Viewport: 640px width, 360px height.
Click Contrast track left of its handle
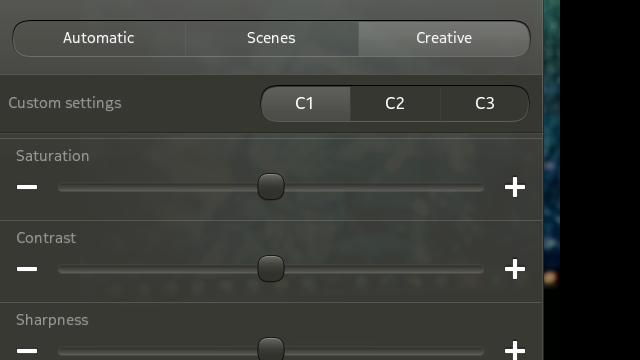158,269
